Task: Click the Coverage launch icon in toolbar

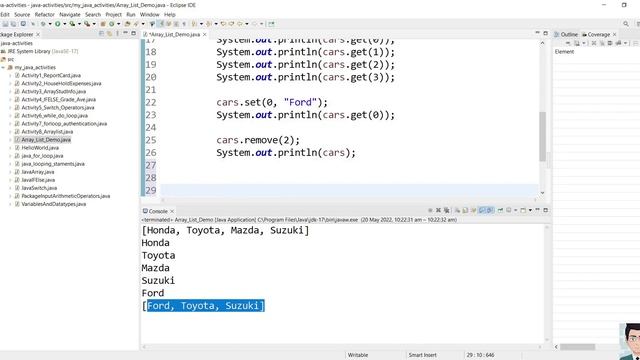Action: click(x=72, y=24)
